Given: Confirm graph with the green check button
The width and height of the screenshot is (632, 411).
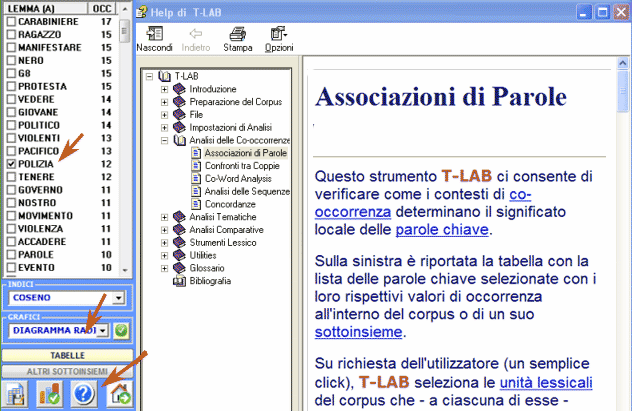Looking at the screenshot, I should tap(121, 331).
